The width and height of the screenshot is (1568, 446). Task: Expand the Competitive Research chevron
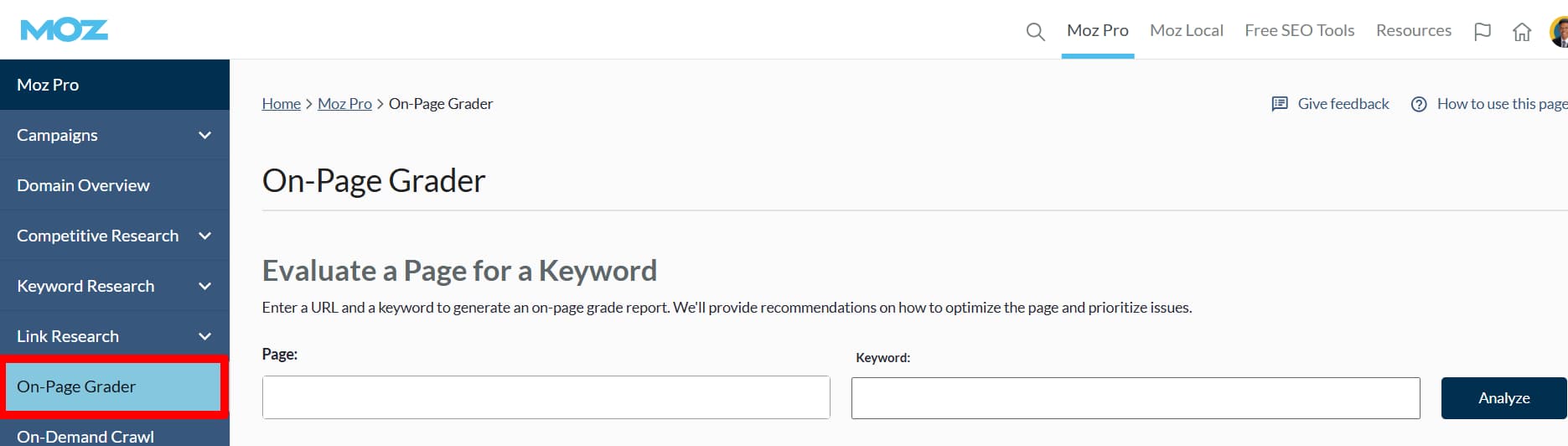[204, 236]
